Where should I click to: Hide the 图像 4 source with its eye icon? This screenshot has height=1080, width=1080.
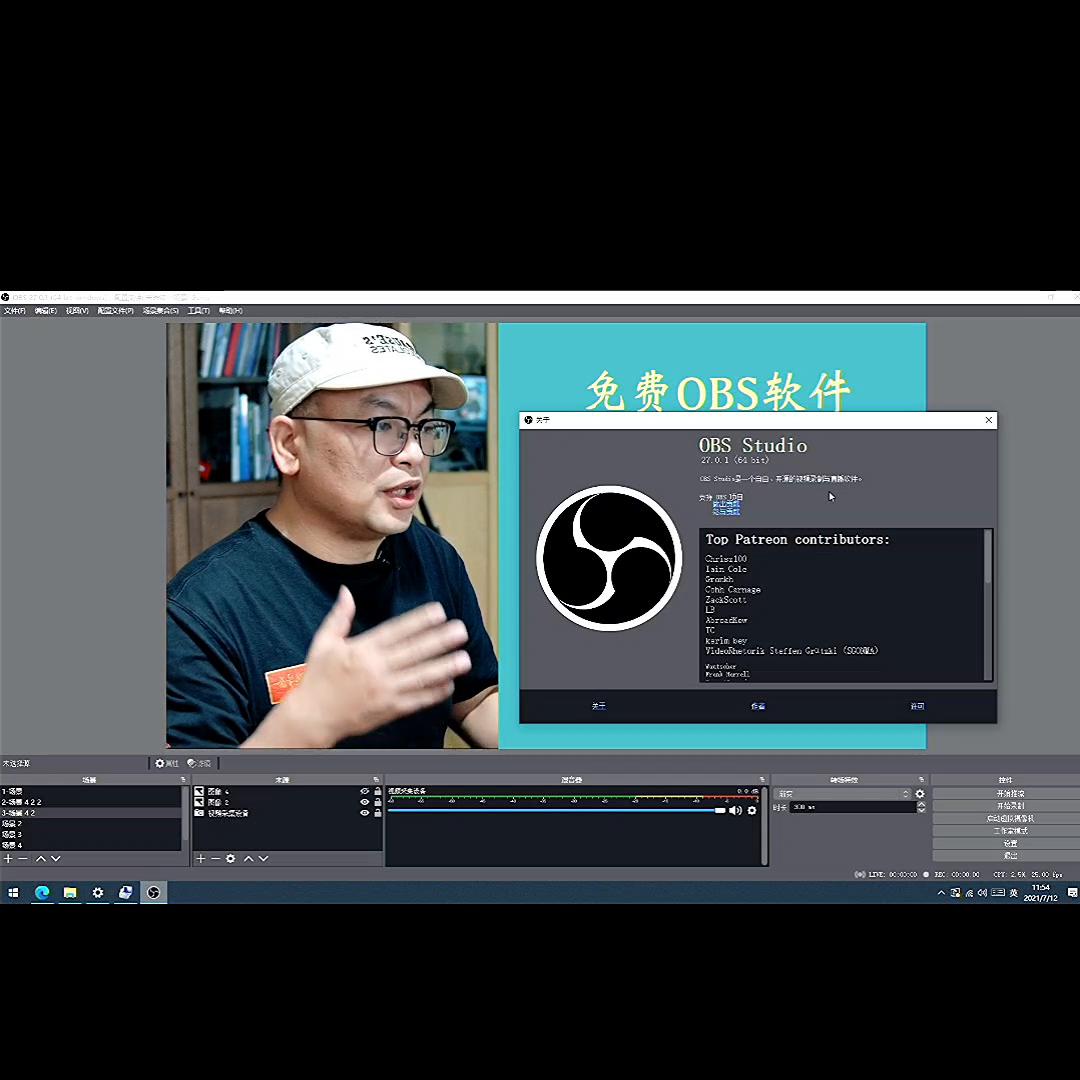click(x=364, y=791)
